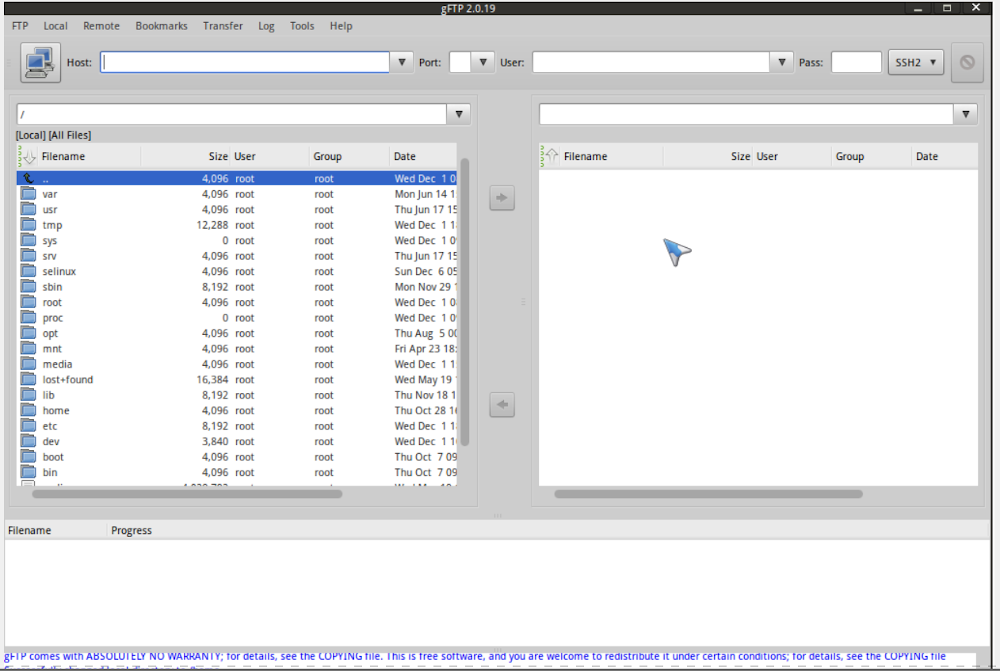The height and width of the screenshot is (671, 1000).
Task: Sort remote files by Size column
Action: pos(708,156)
